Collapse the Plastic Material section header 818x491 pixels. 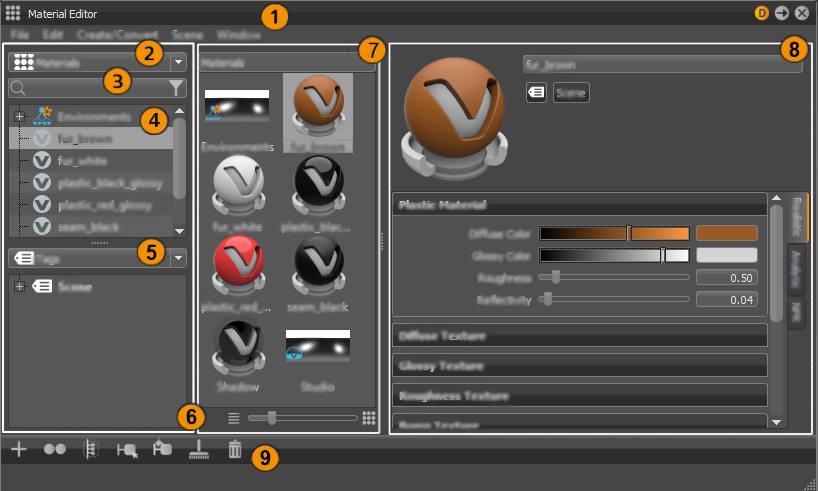[x=580, y=204]
